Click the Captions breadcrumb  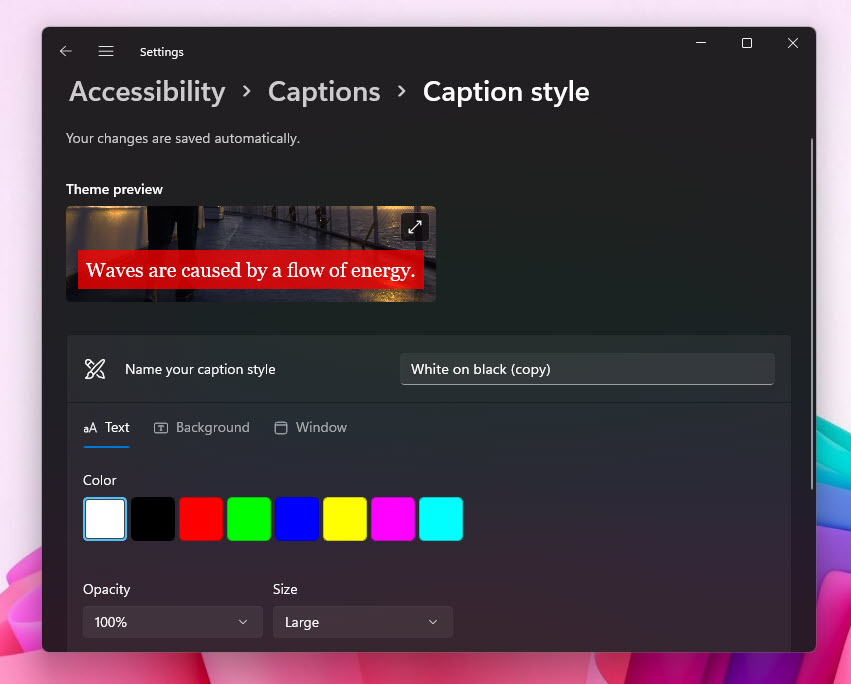pos(324,91)
